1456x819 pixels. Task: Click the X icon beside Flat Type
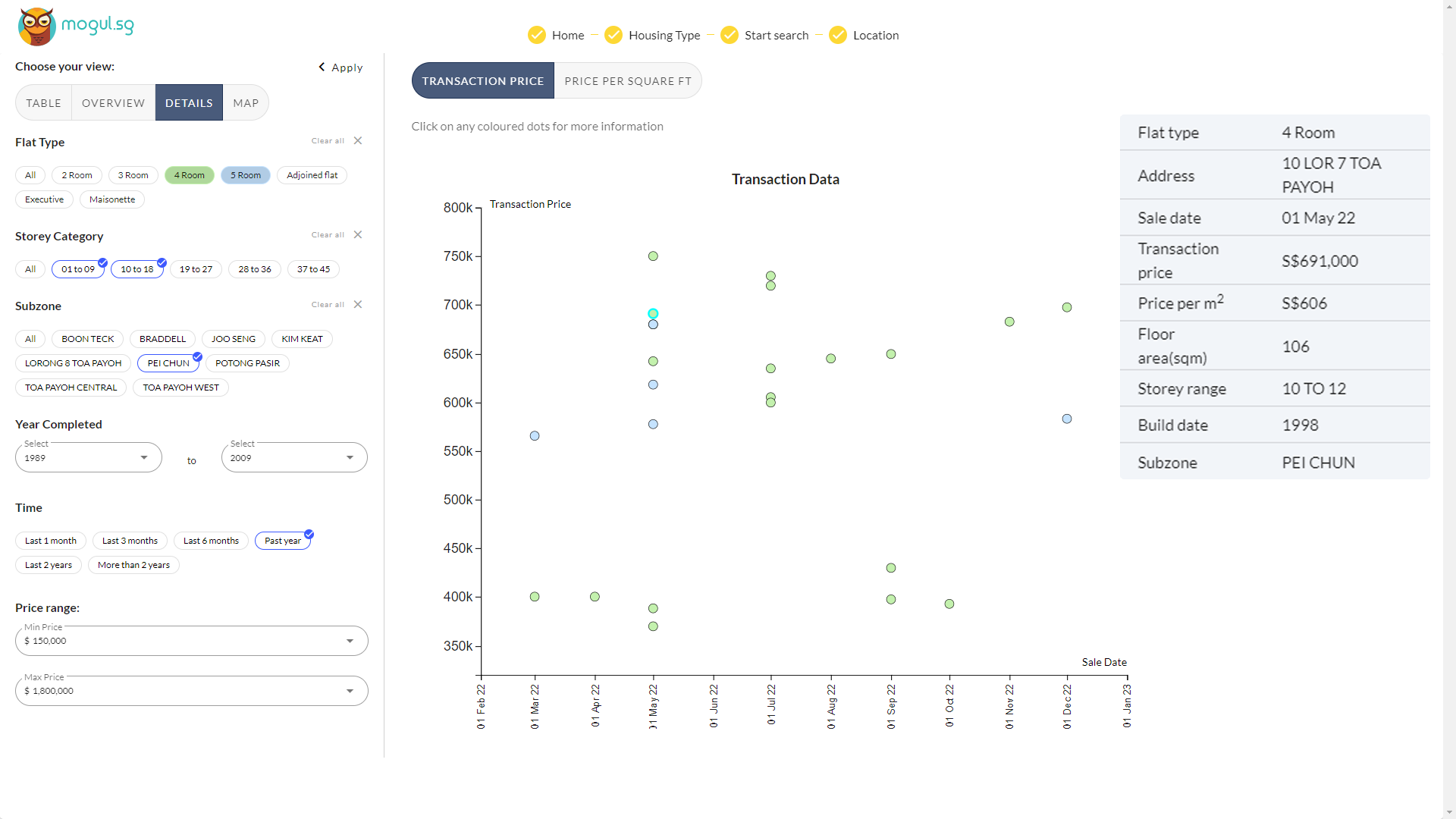click(x=358, y=141)
